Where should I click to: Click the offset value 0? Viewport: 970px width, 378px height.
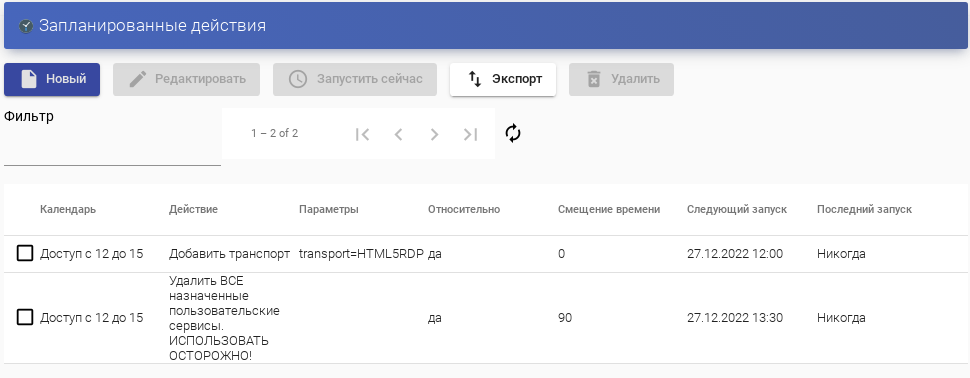(561, 254)
